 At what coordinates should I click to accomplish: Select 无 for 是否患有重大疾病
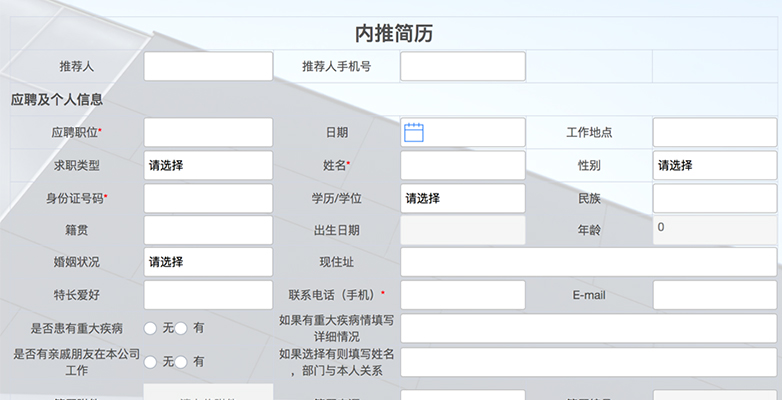pyautogui.click(x=151, y=328)
